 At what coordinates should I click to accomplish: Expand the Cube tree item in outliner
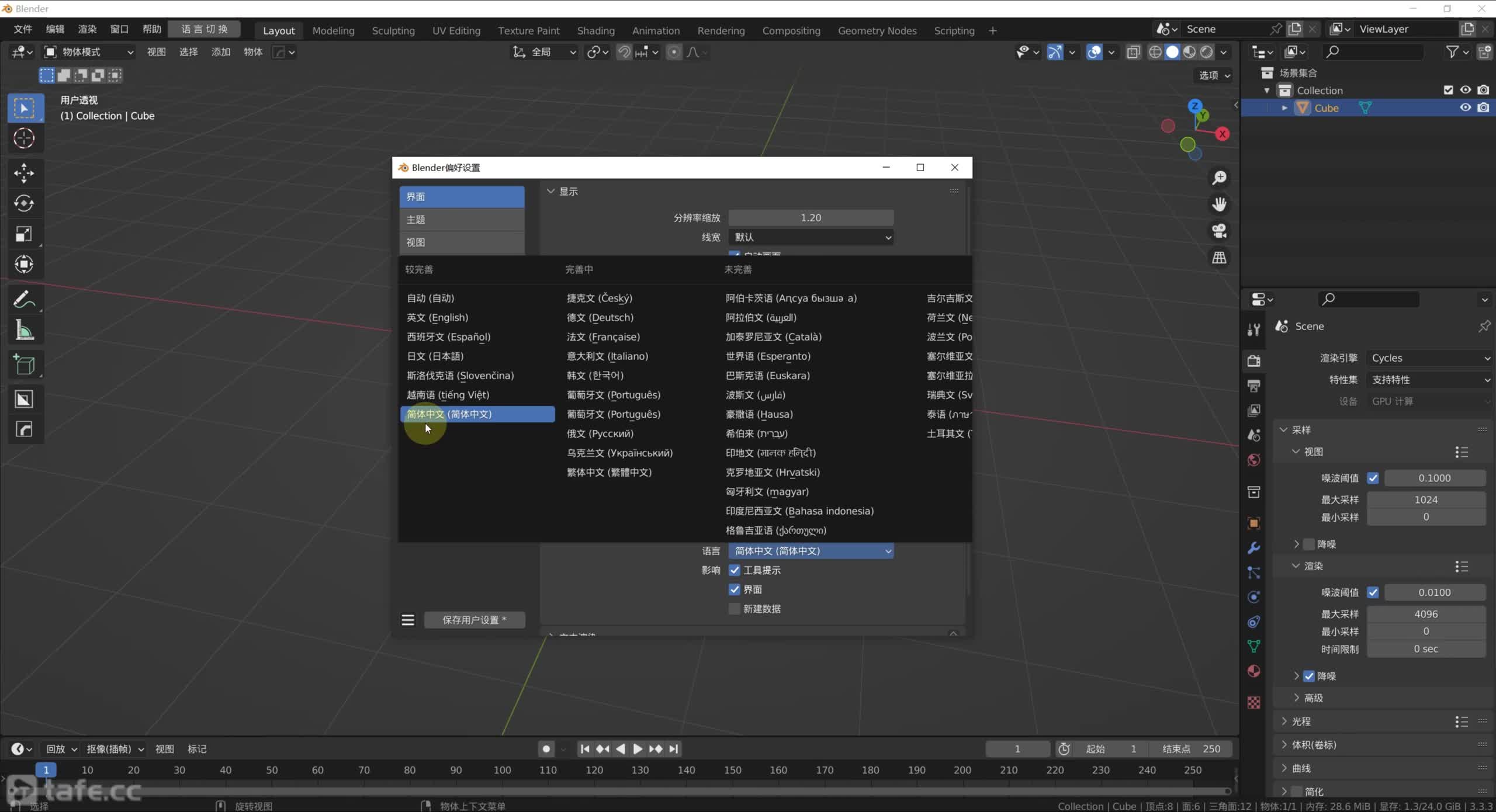tap(1284, 108)
